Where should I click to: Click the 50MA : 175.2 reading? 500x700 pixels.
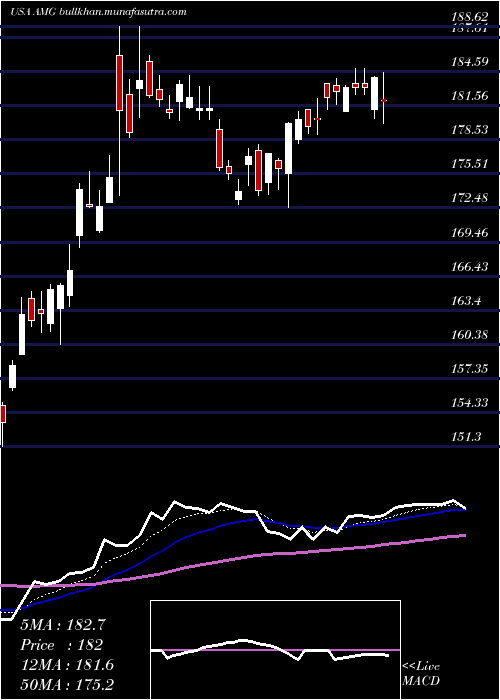coord(67,685)
